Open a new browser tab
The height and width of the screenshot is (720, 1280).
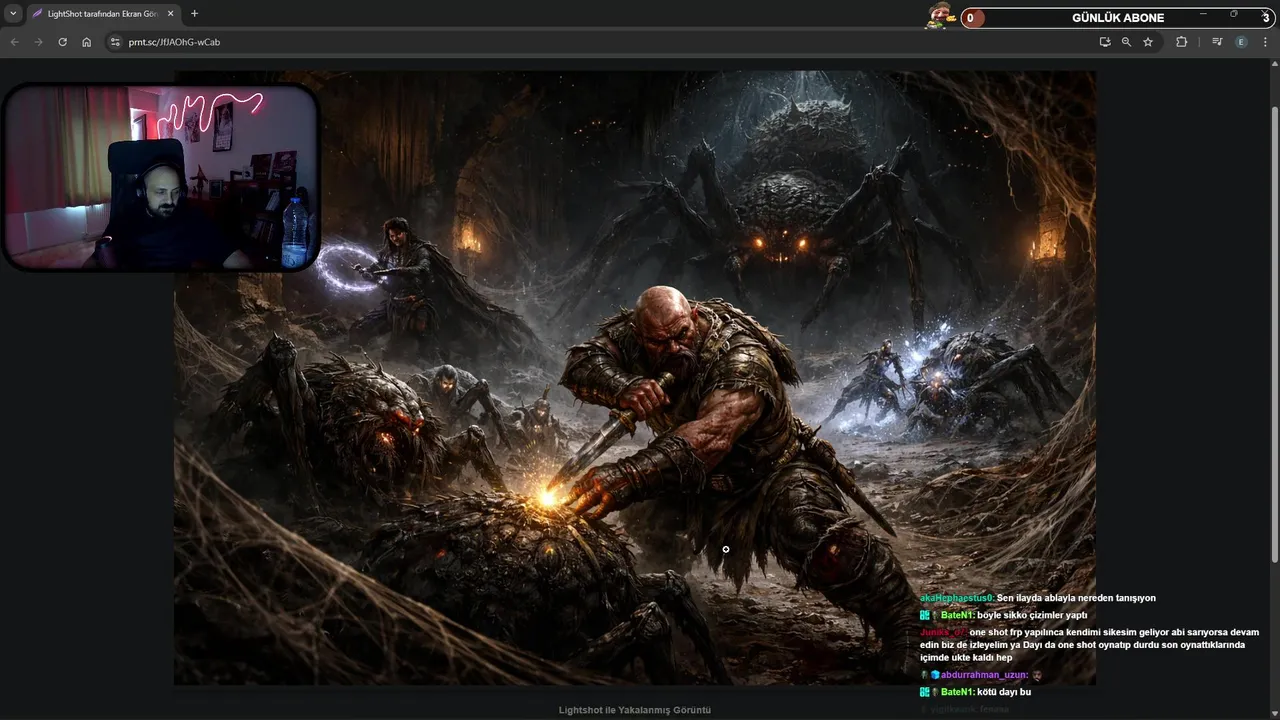[x=194, y=14]
